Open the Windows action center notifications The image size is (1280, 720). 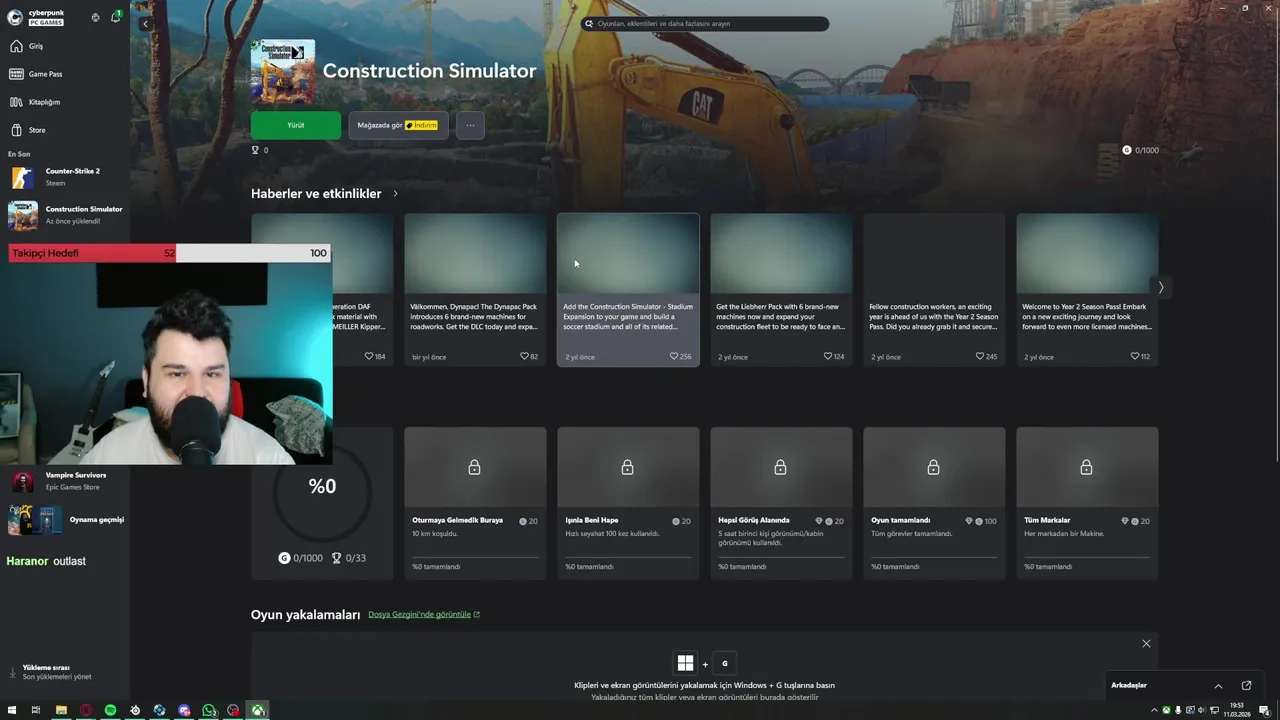tap(1264, 710)
